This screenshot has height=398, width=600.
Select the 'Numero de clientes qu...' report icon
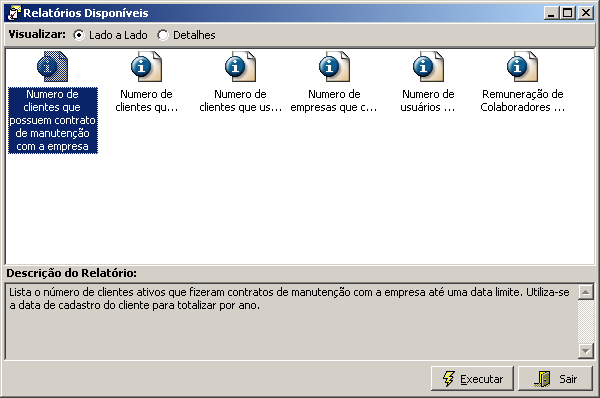[x=147, y=66]
